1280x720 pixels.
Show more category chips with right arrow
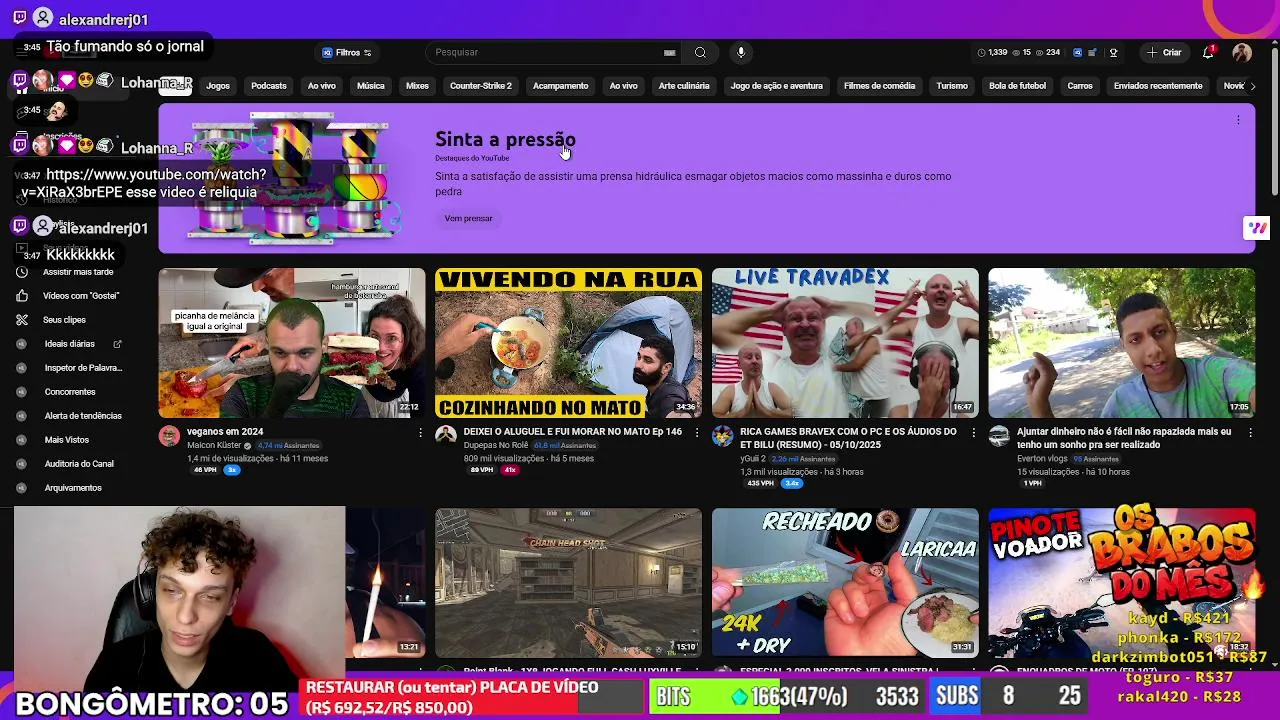click(x=1252, y=86)
